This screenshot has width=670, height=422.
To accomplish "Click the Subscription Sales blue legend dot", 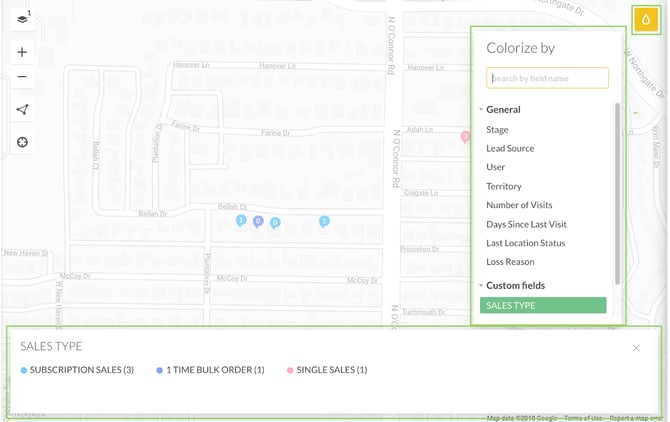I will pos(24,370).
